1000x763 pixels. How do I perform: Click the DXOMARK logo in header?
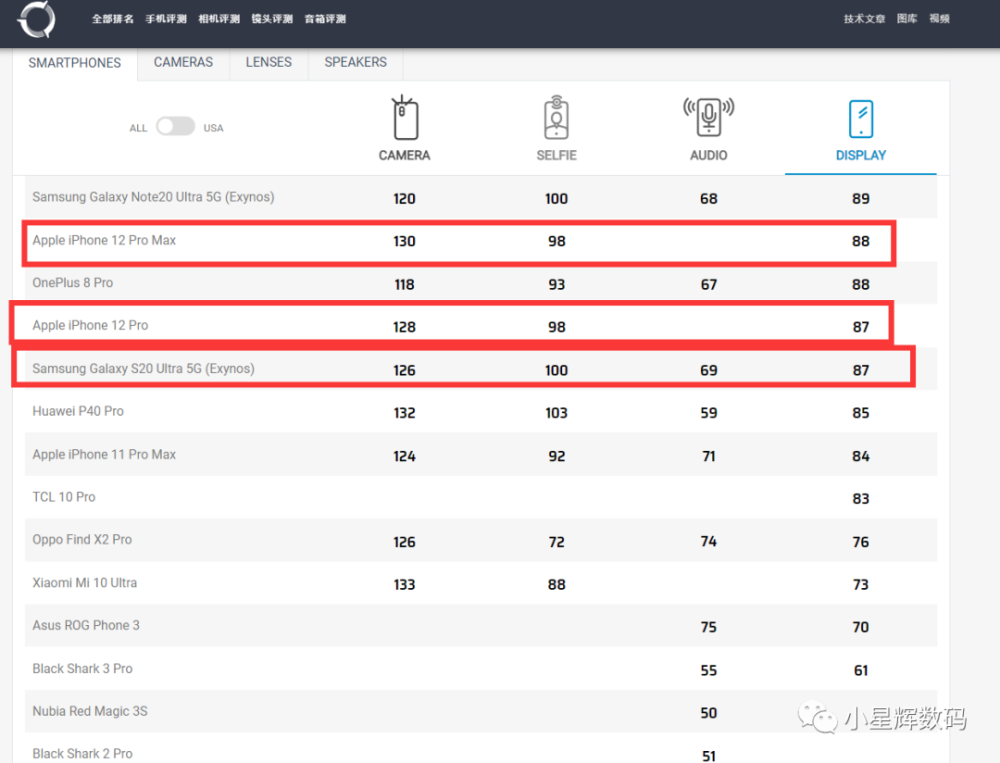coord(37,19)
